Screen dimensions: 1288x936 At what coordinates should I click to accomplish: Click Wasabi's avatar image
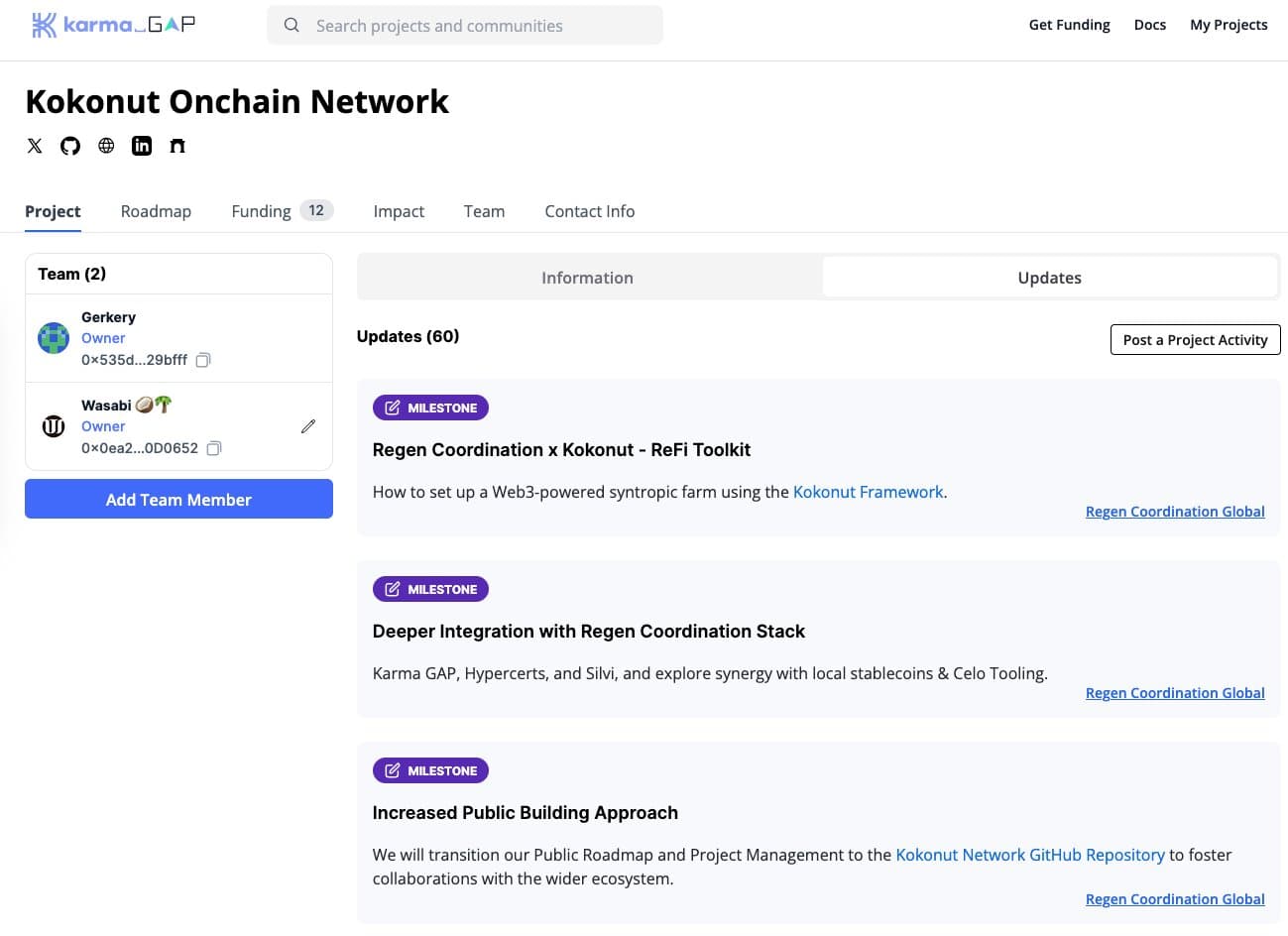(54, 426)
